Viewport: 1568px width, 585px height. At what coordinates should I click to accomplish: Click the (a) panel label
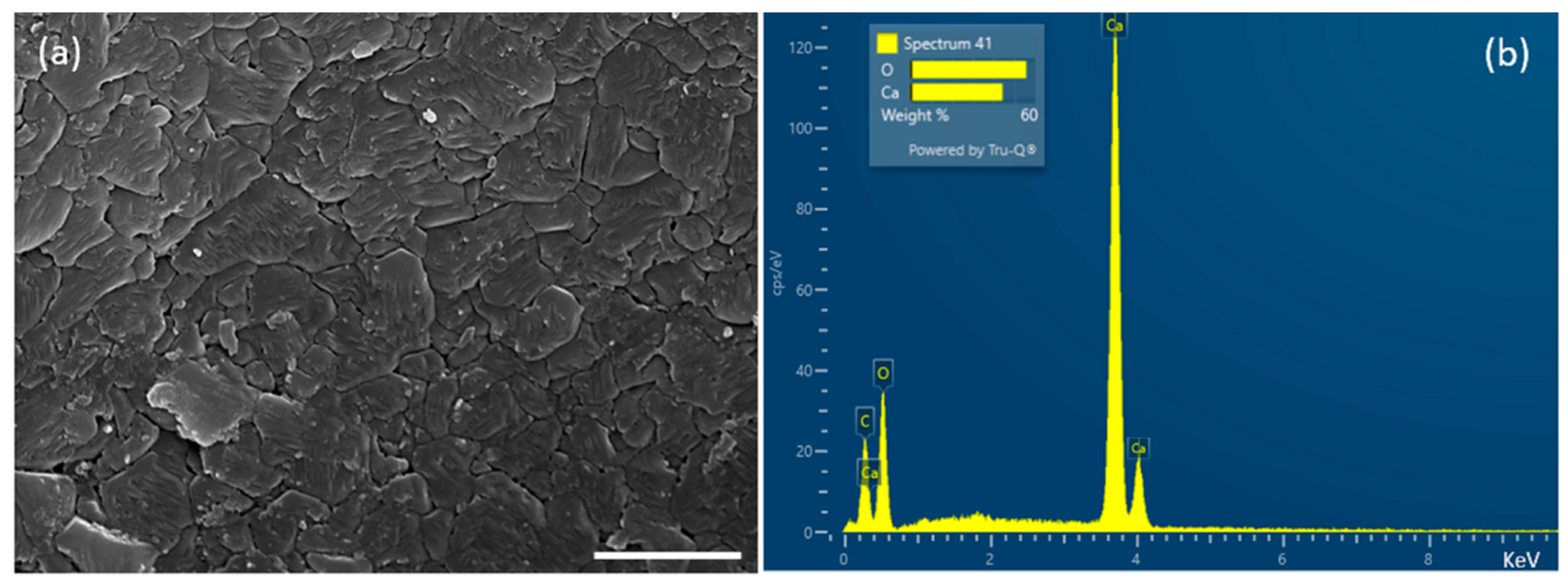coord(59,53)
